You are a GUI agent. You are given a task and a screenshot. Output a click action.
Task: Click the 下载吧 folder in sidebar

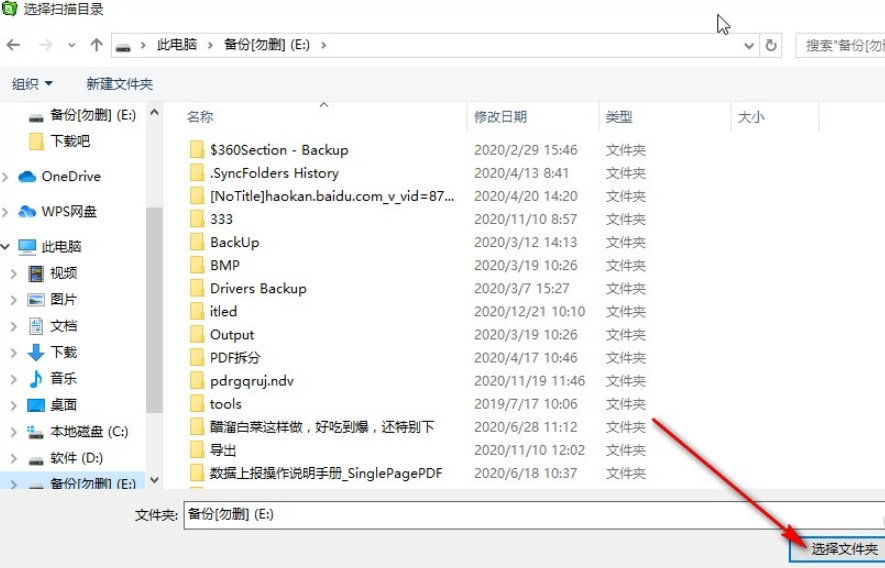(59, 141)
